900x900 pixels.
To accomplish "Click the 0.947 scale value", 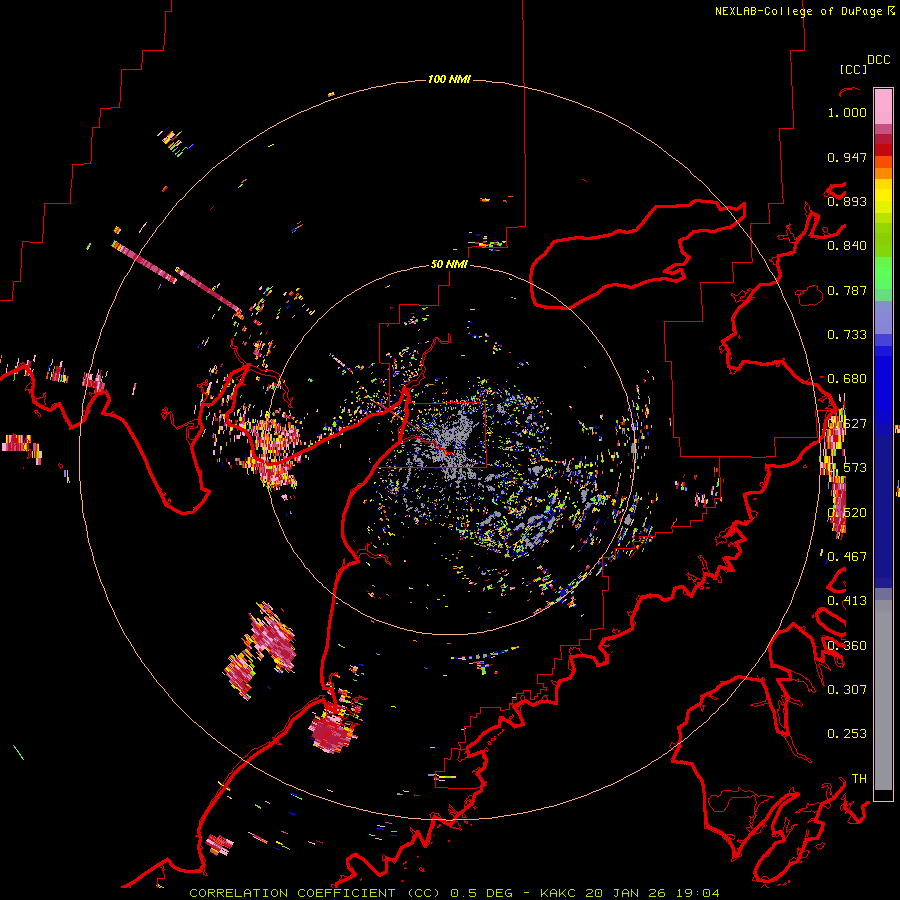I will click(847, 157).
